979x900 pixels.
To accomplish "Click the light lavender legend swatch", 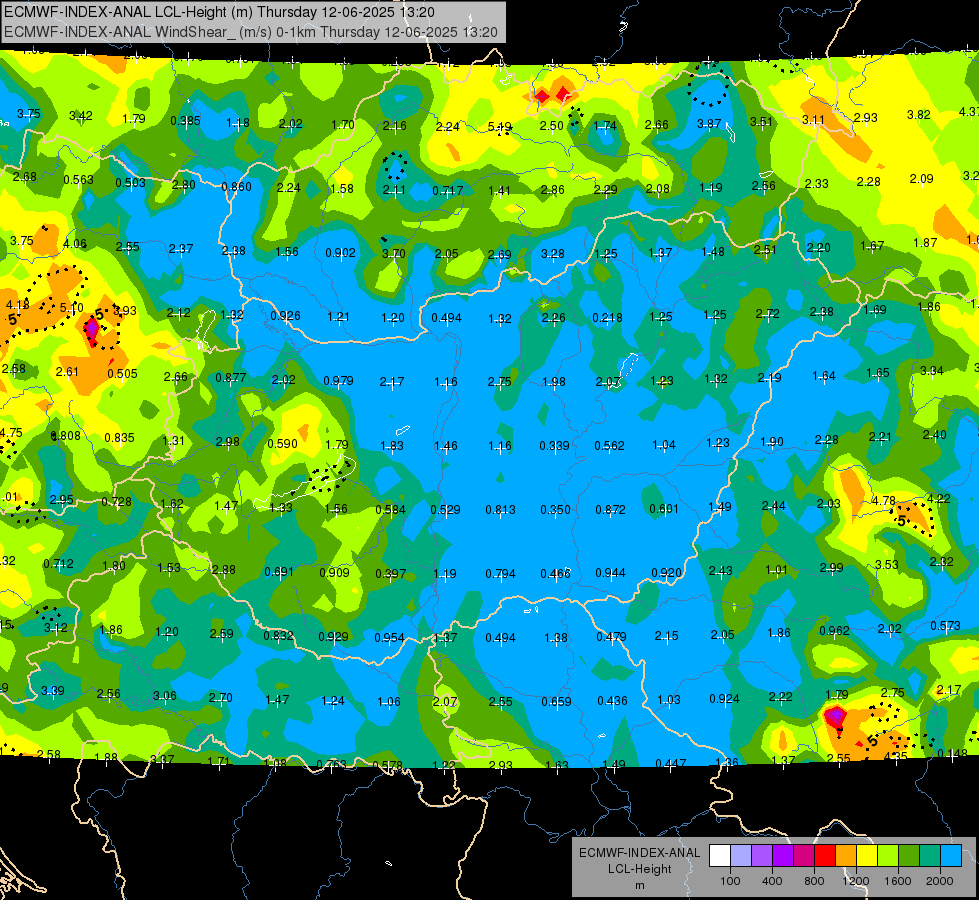I will [x=741, y=855].
